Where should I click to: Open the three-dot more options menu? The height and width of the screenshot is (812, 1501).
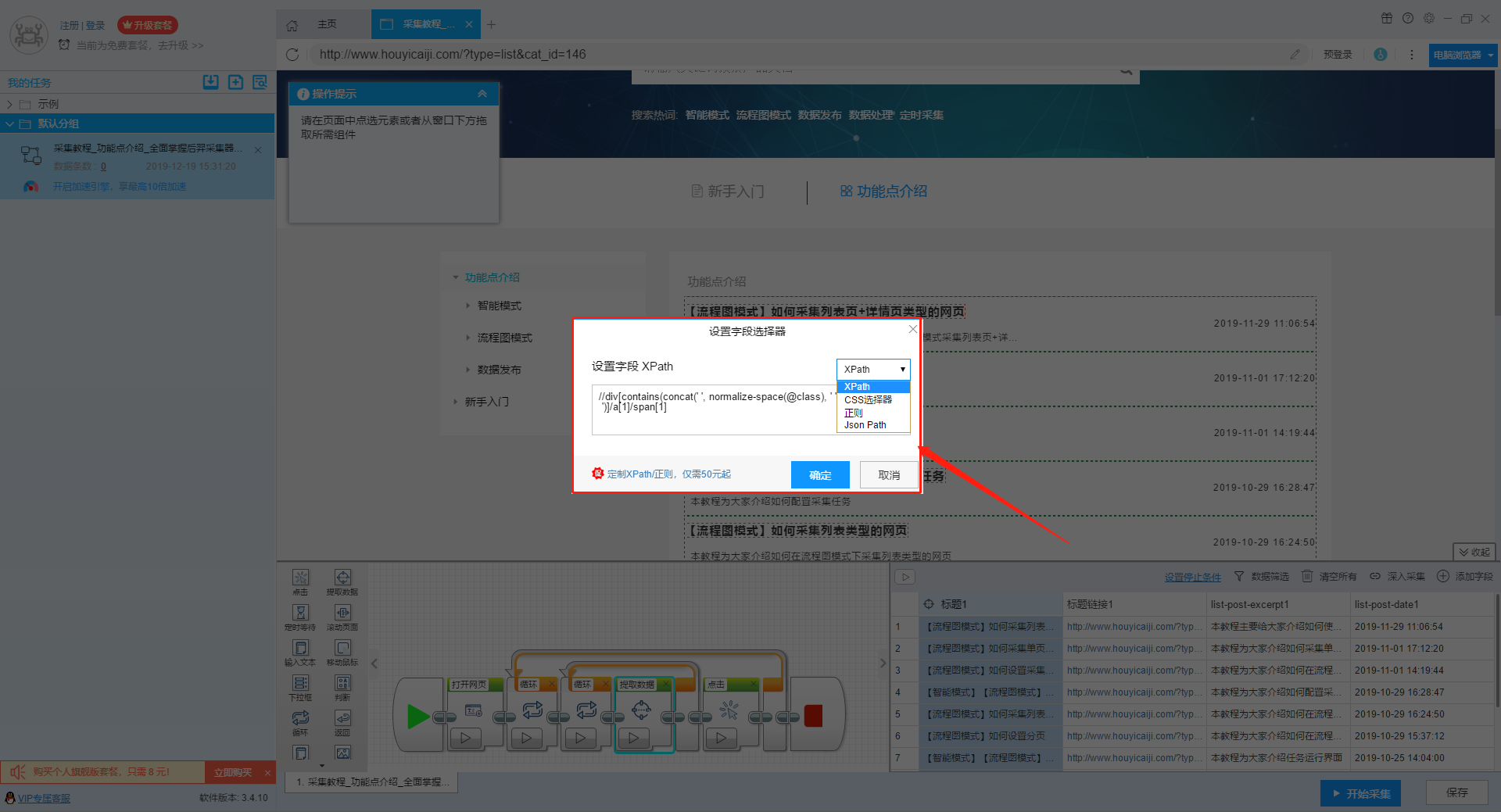pyautogui.click(x=1411, y=55)
